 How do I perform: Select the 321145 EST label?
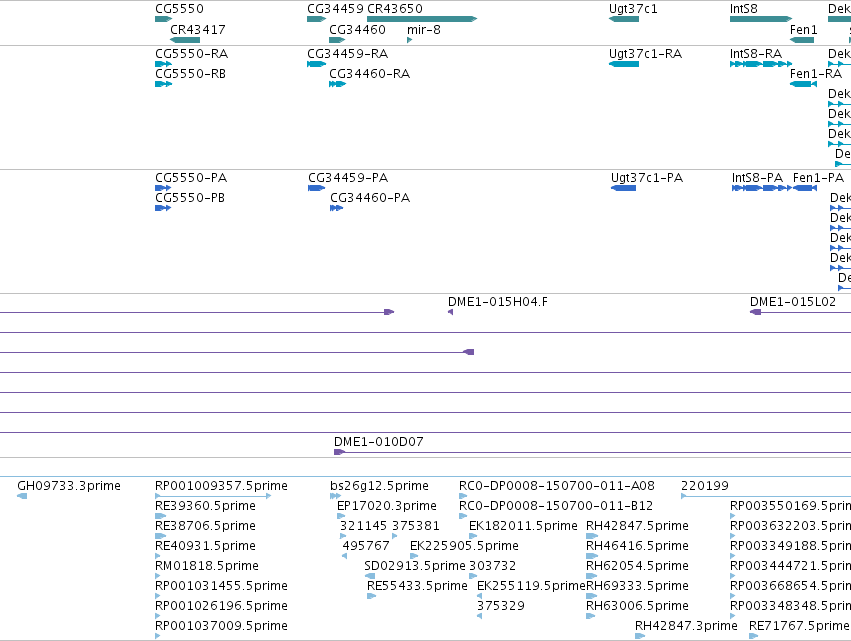click(x=363, y=526)
